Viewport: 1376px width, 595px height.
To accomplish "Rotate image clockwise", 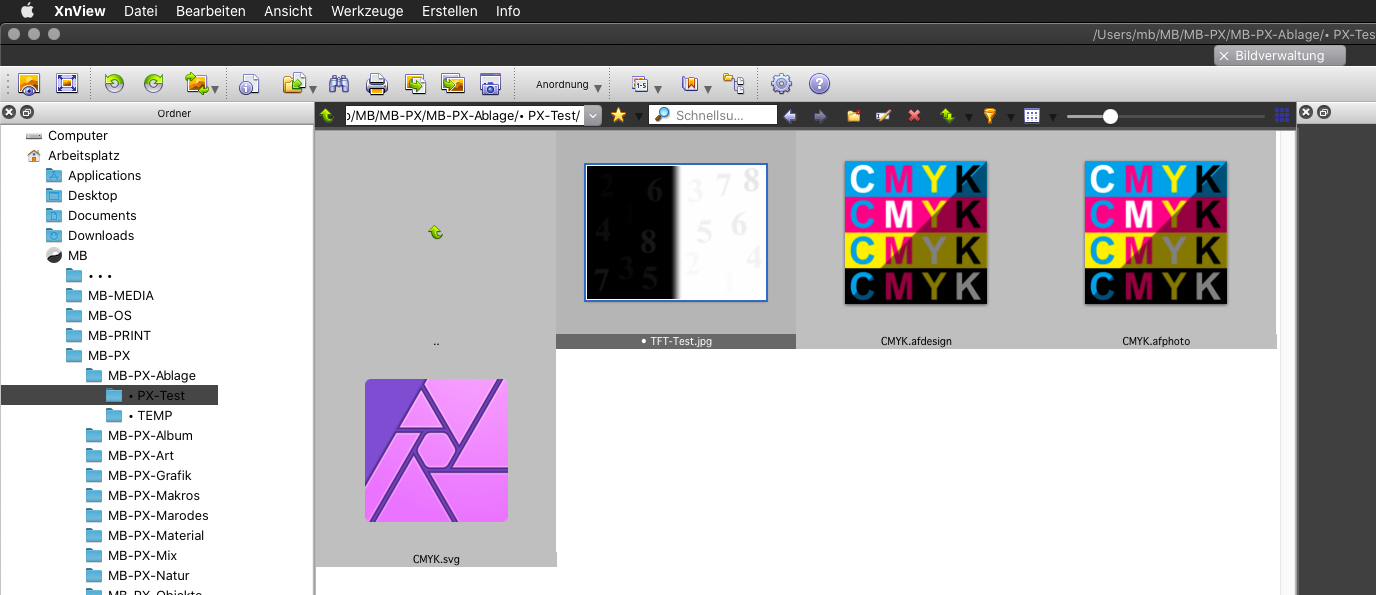I will (153, 84).
